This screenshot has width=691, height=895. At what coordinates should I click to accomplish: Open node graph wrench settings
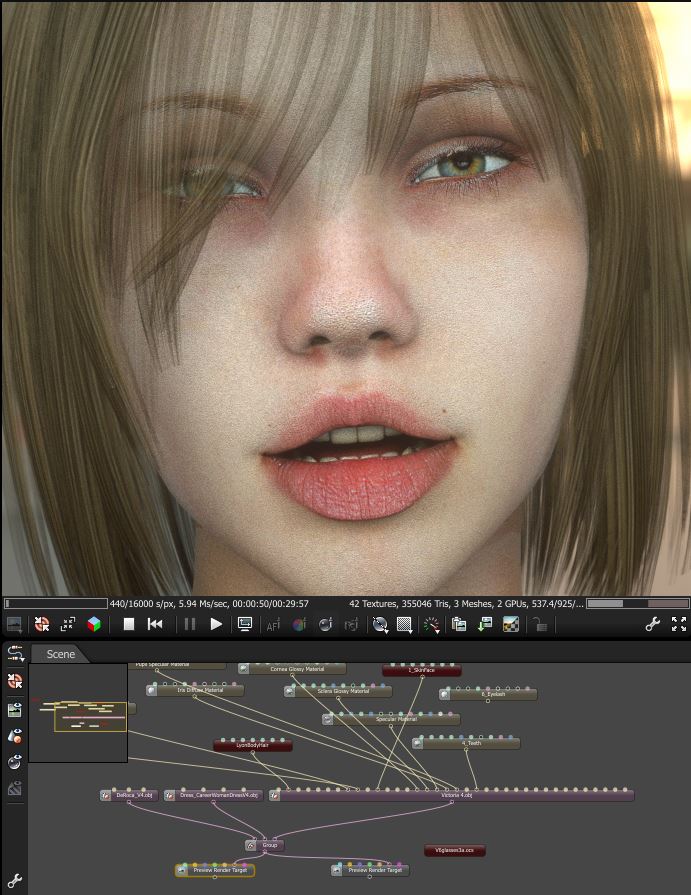click(14, 880)
